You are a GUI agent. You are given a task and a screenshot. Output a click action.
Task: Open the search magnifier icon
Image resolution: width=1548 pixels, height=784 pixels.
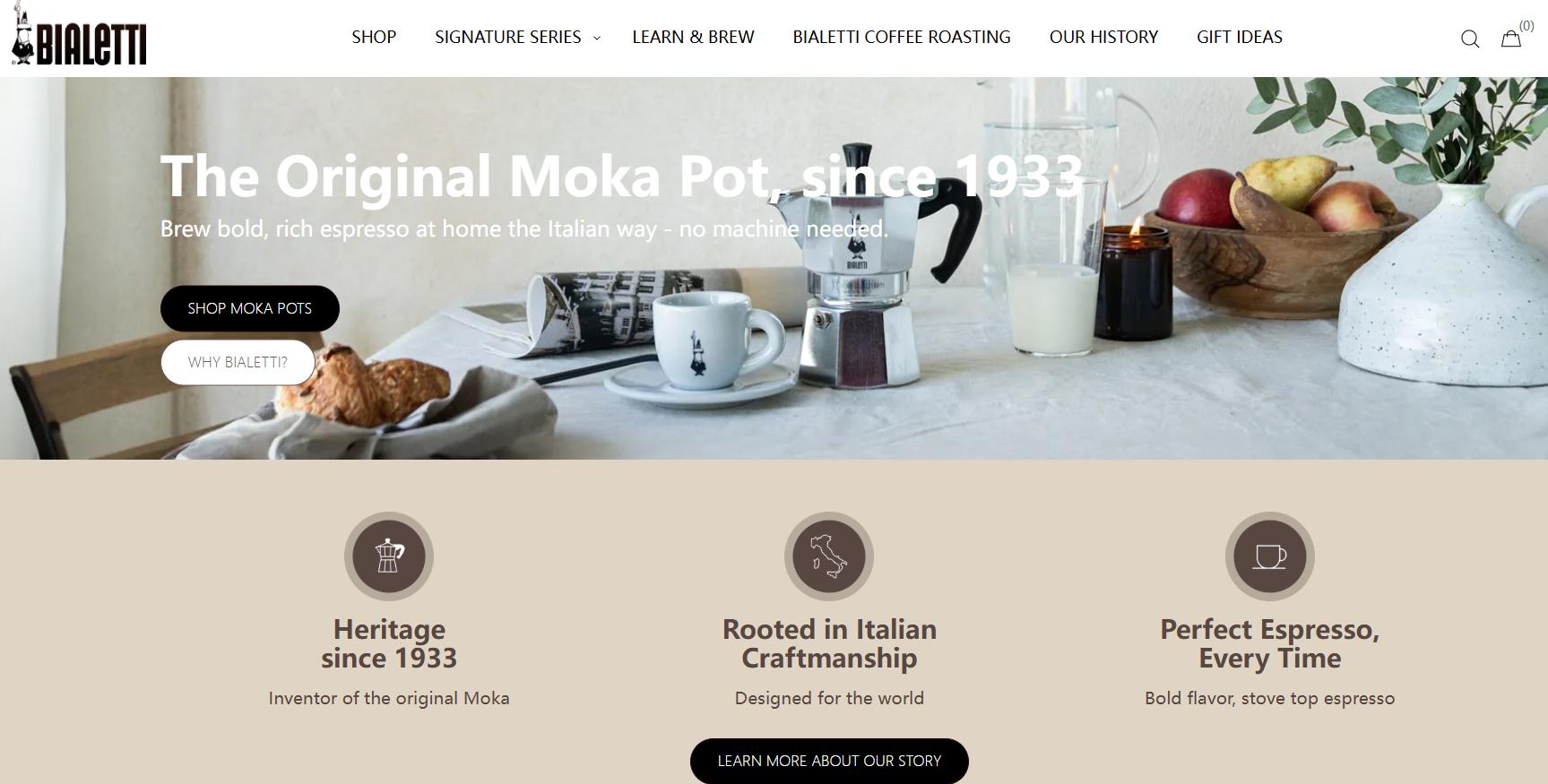tap(1470, 39)
